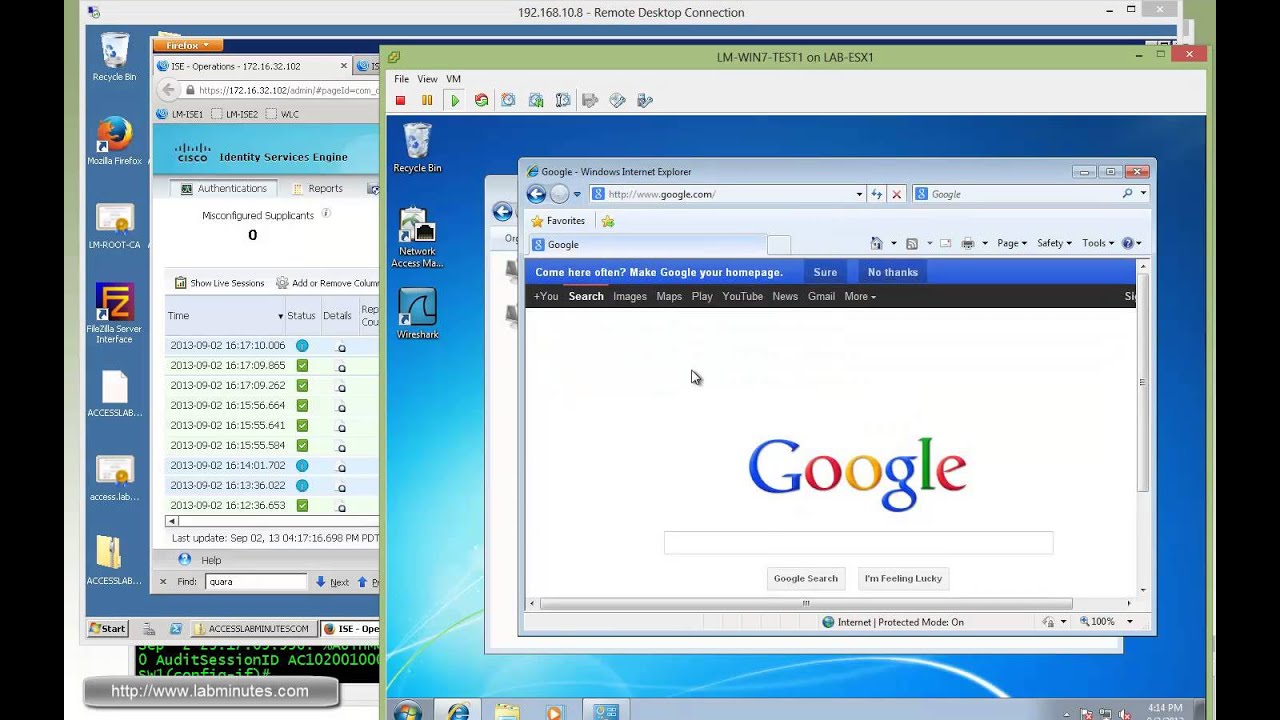1280x720 pixels.
Task: Open LM-ROOT-CA certificate on desktop
Action: 114,227
